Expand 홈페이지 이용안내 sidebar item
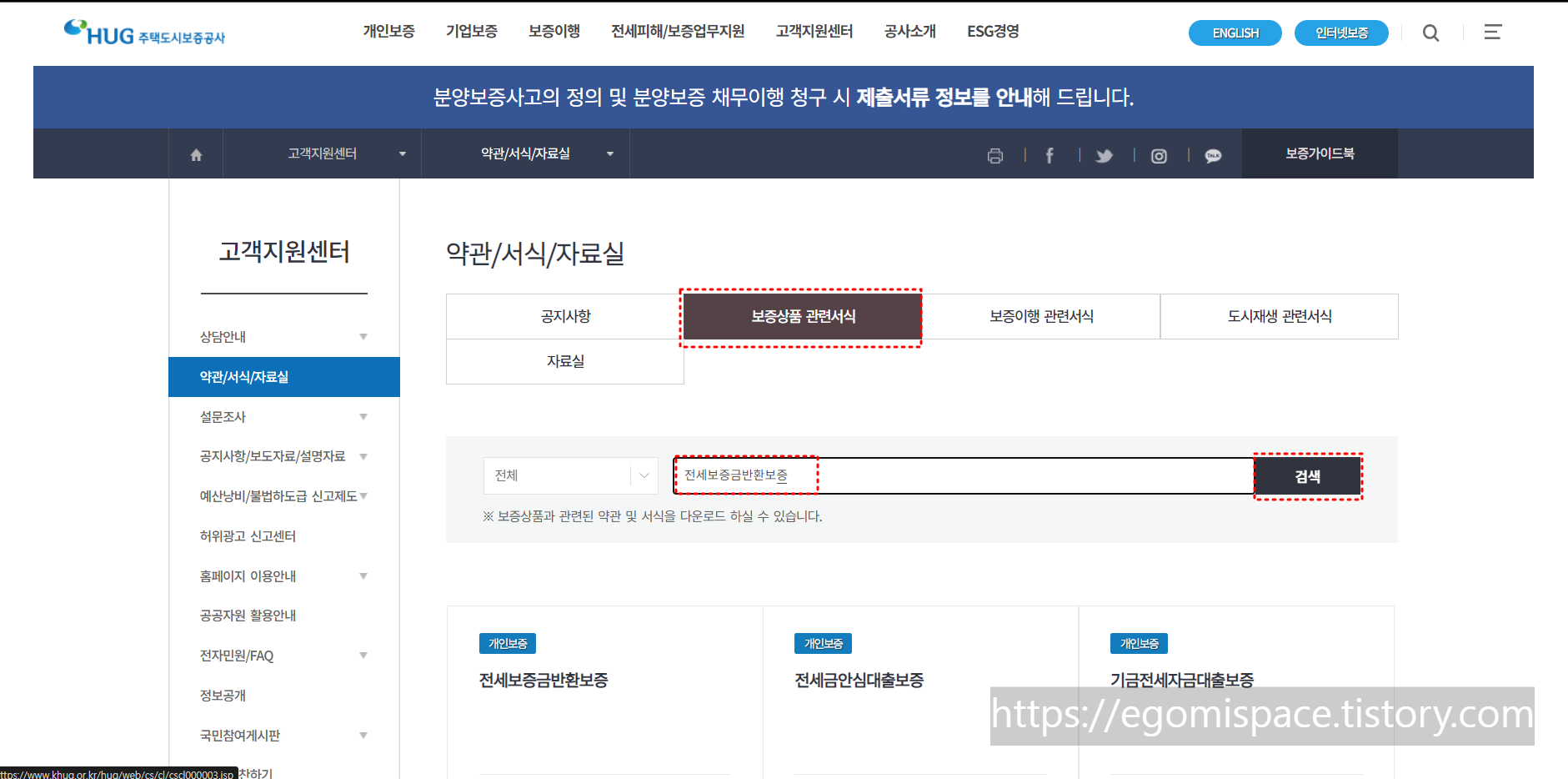The width and height of the screenshot is (1568, 779). [x=283, y=576]
